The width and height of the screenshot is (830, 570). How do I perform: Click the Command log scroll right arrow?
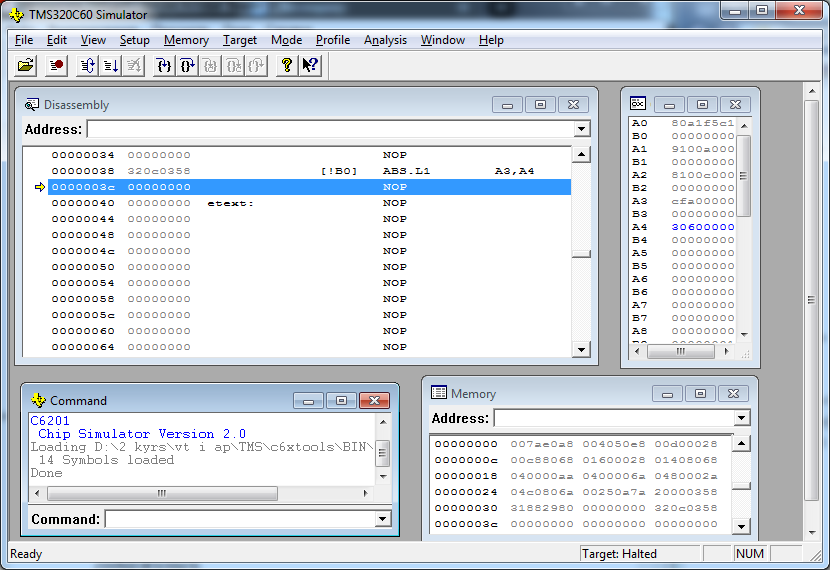(366, 493)
